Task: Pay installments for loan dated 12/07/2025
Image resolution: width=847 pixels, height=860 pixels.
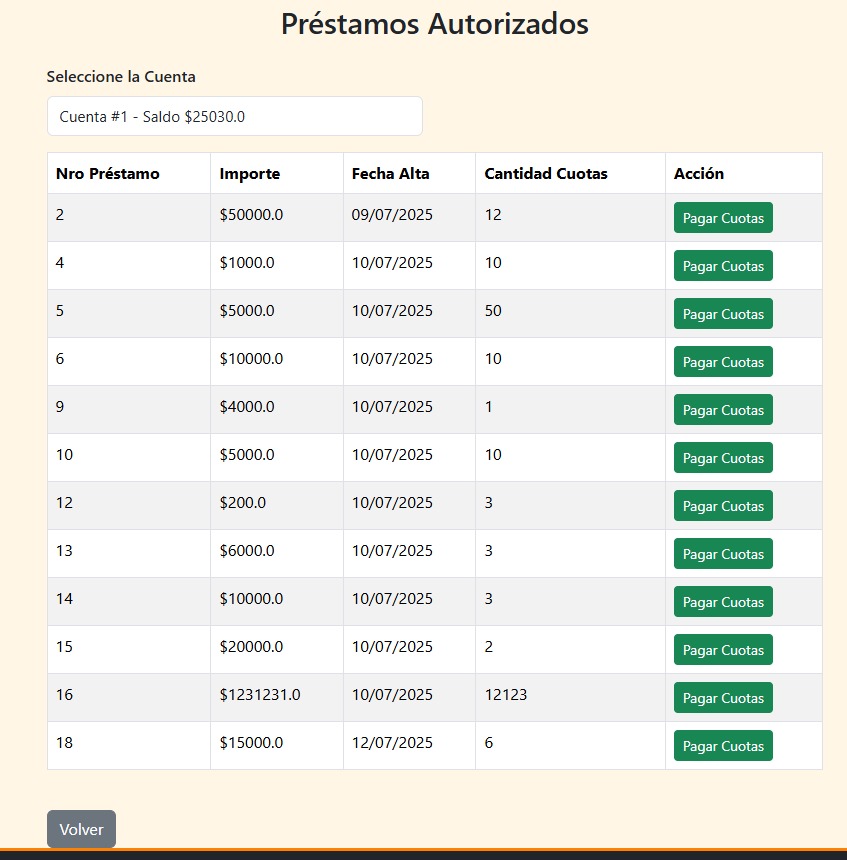Action: (723, 746)
